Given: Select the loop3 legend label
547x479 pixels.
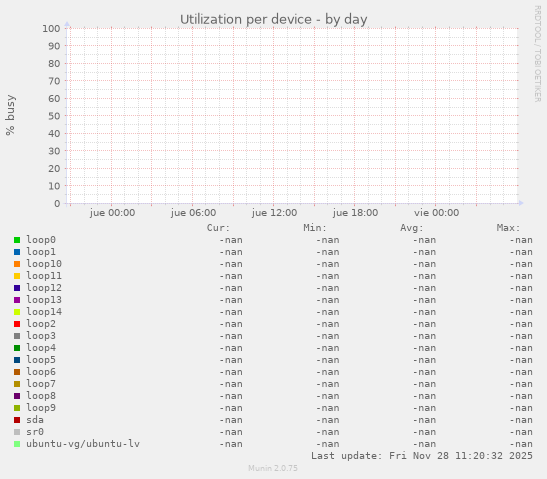Looking at the screenshot, I should pyautogui.click(x=41, y=336).
